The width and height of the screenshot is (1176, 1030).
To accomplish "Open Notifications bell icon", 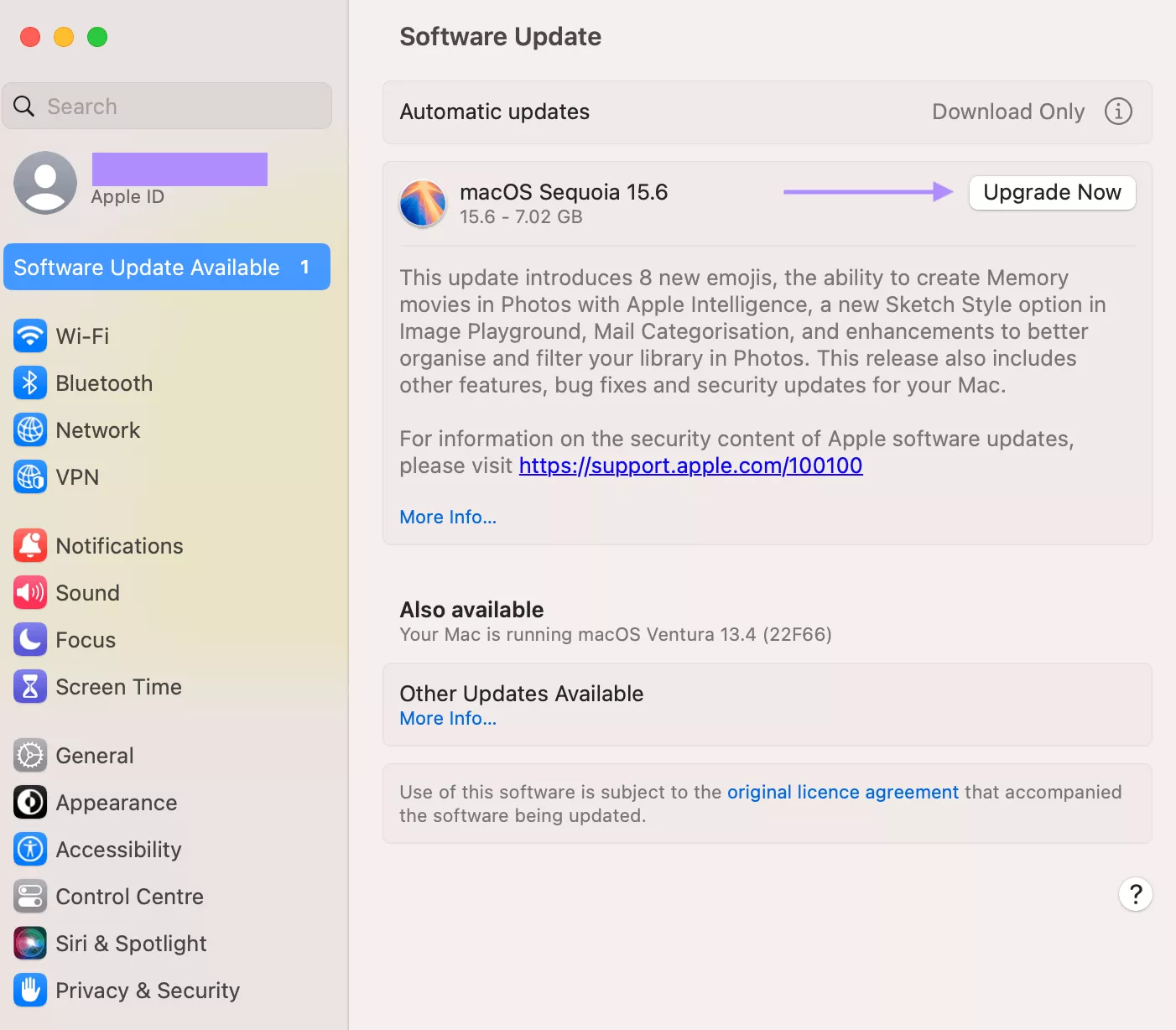I will tap(30, 546).
